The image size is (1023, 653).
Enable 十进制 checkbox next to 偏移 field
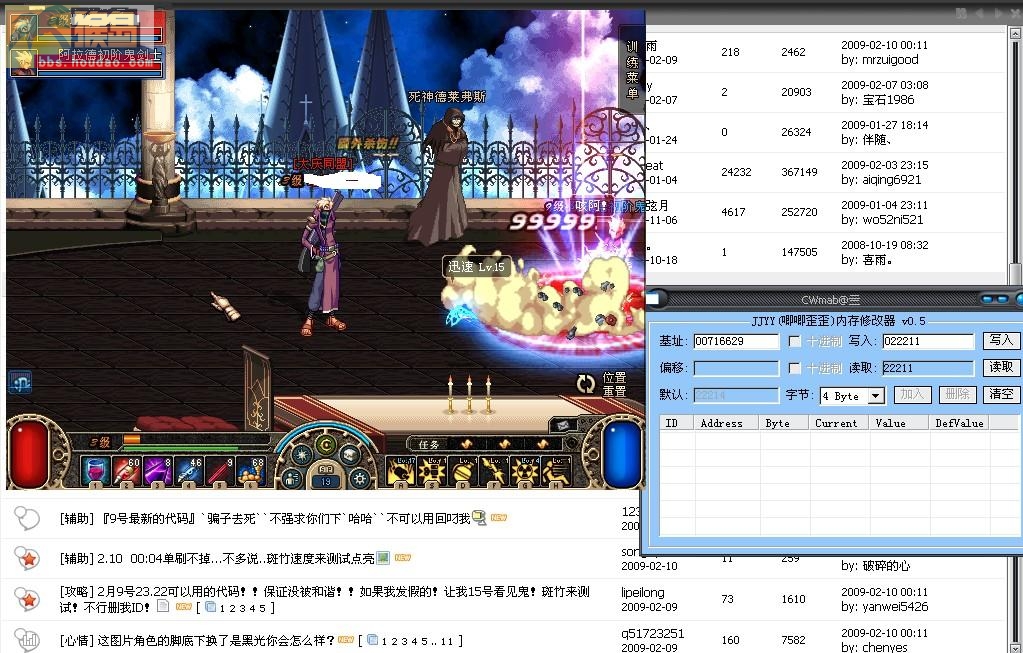tap(794, 368)
